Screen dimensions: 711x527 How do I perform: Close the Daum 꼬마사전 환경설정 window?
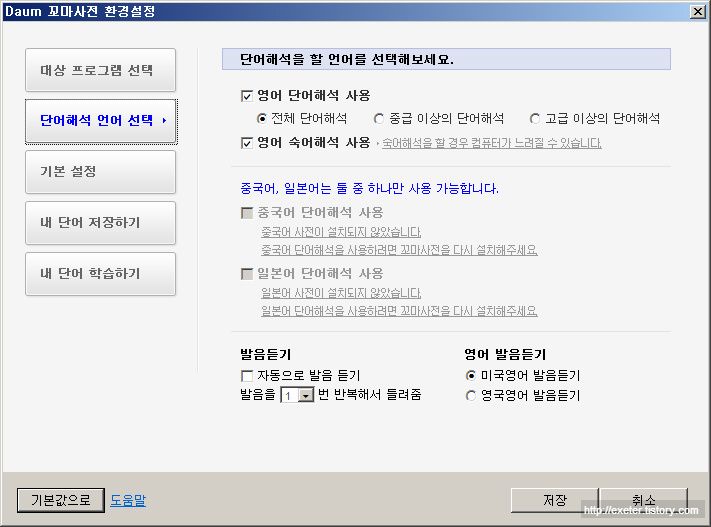(697, 11)
